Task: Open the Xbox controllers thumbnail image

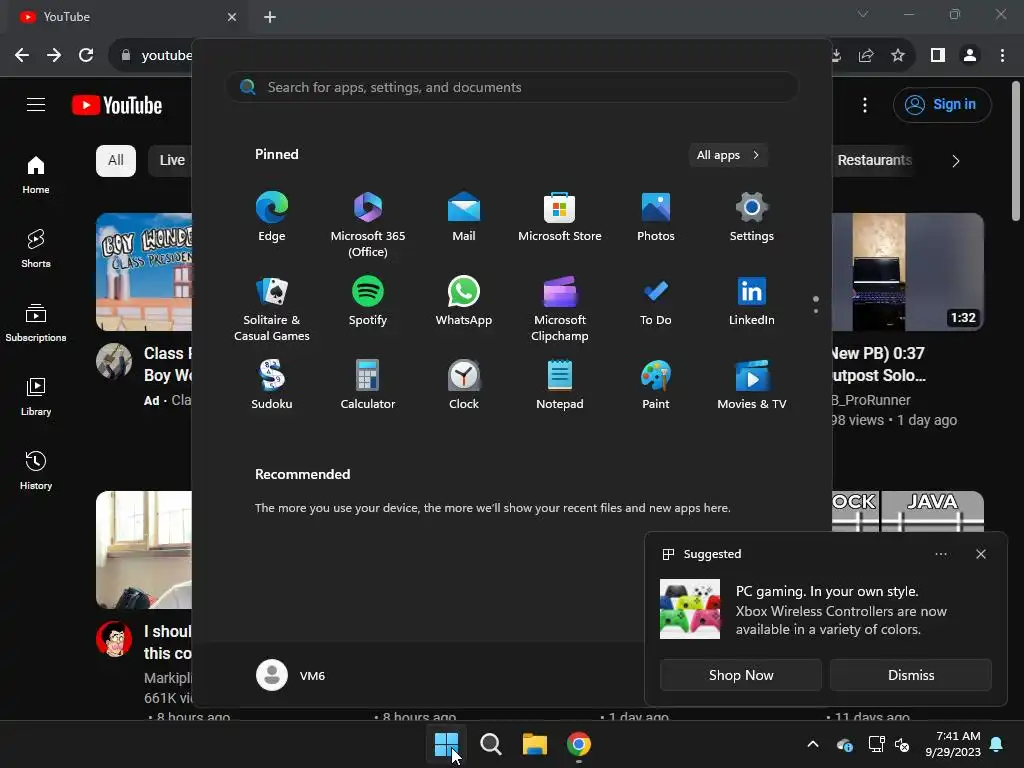Action: (690, 609)
